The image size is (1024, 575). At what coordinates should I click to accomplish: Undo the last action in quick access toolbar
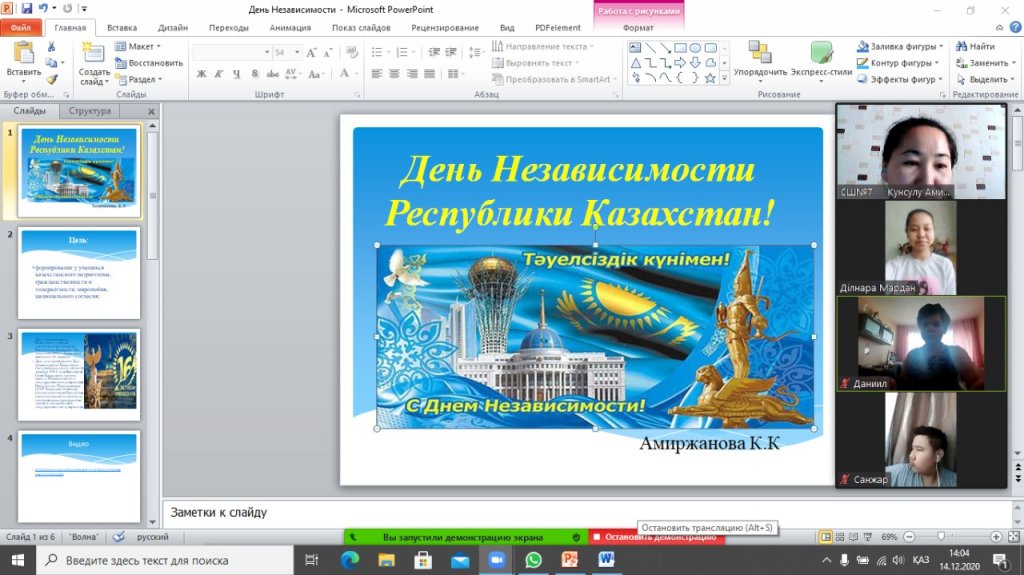pos(43,8)
